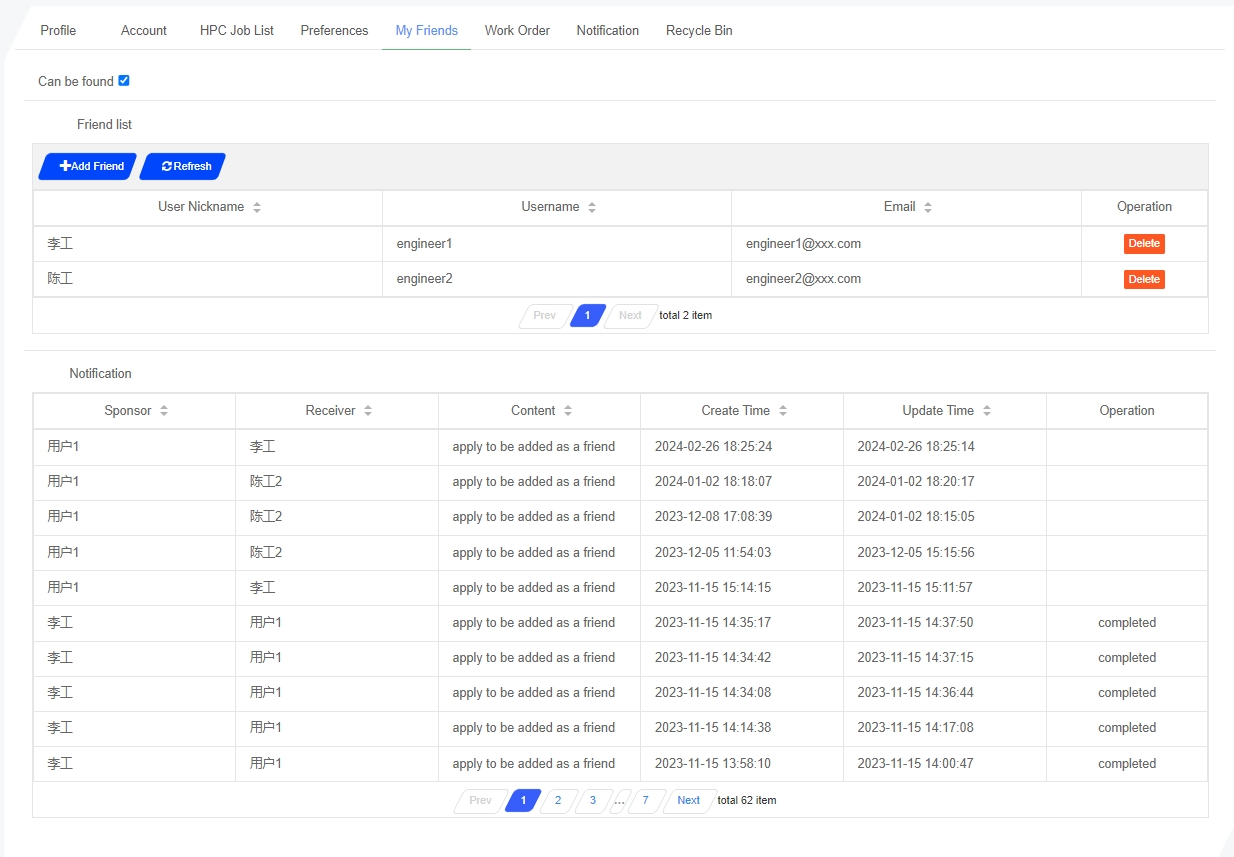The height and width of the screenshot is (857, 1234).
Task: Sort friend list by Username icon
Action: pos(592,207)
